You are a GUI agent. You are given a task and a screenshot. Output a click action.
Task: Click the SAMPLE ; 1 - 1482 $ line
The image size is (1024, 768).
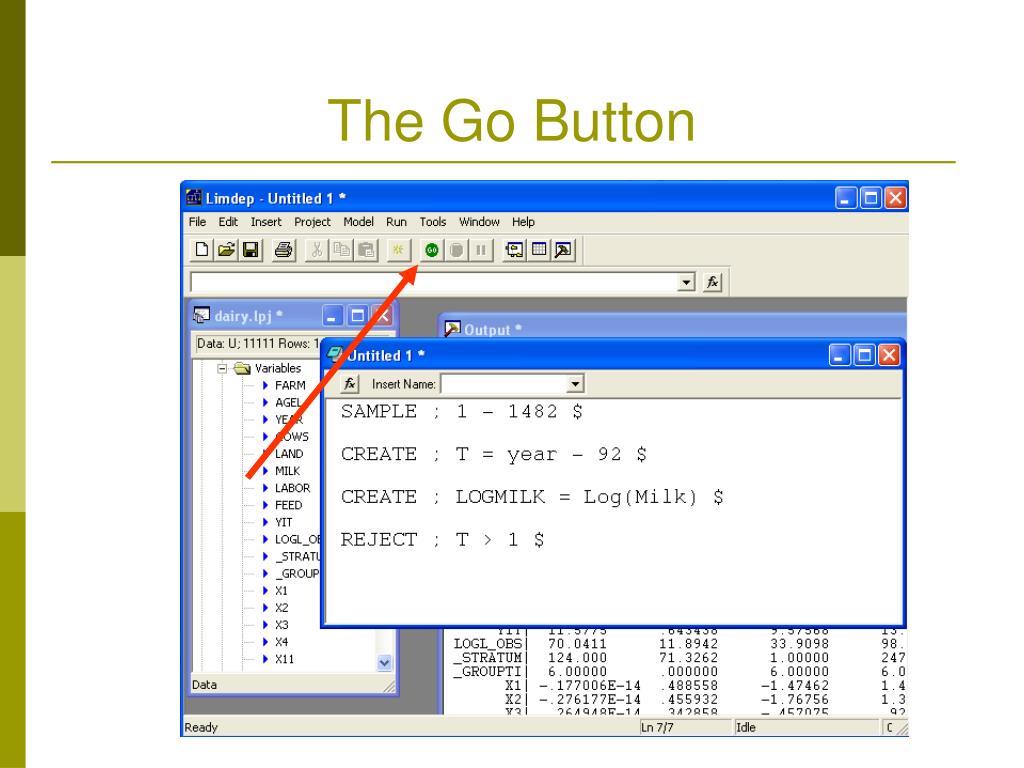coord(462,411)
